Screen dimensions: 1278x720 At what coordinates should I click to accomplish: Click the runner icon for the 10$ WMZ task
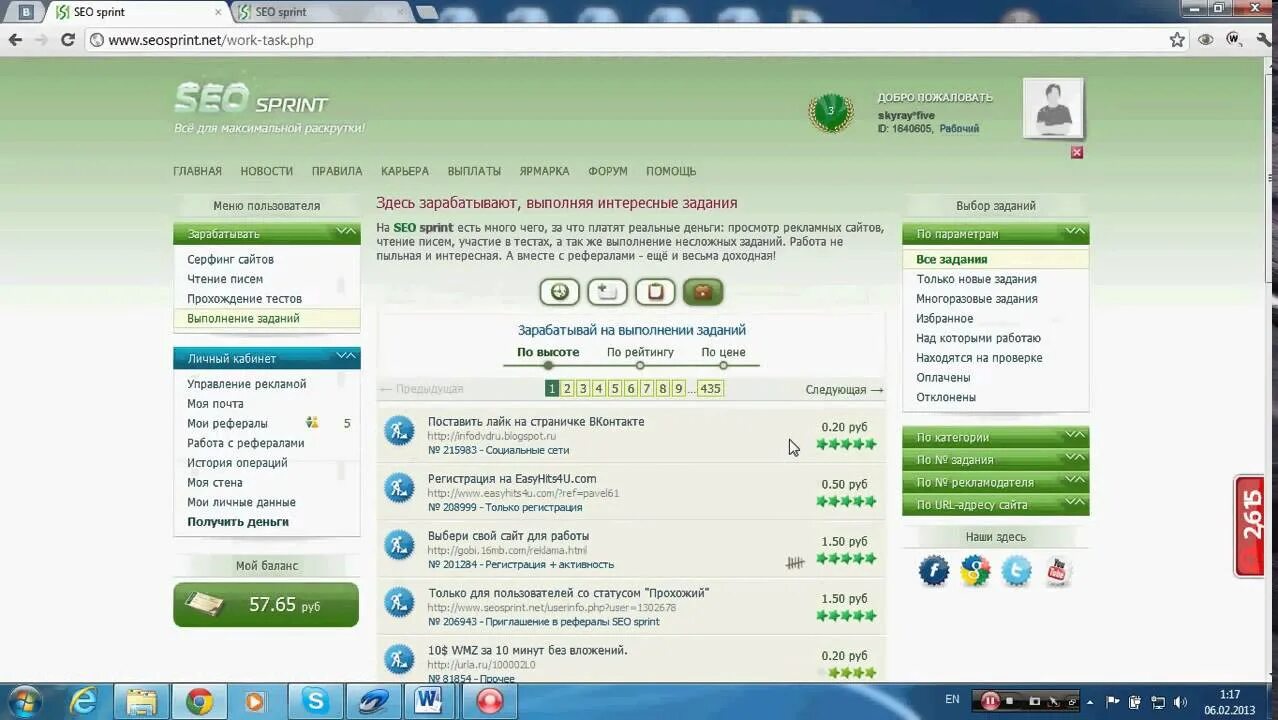tap(399, 659)
